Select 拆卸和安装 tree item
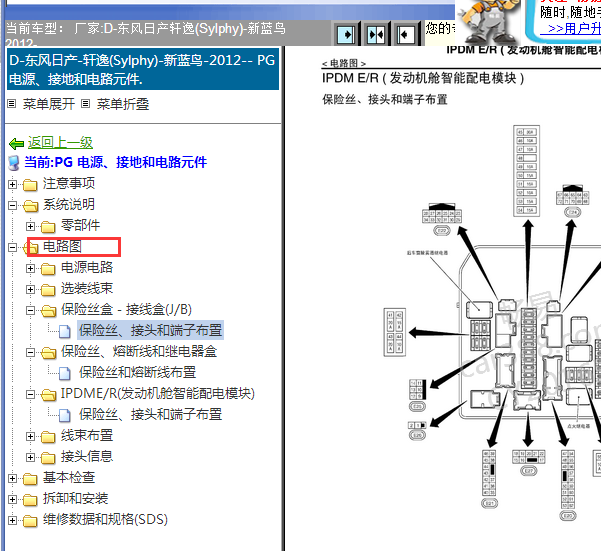The image size is (601, 551). [76, 498]
